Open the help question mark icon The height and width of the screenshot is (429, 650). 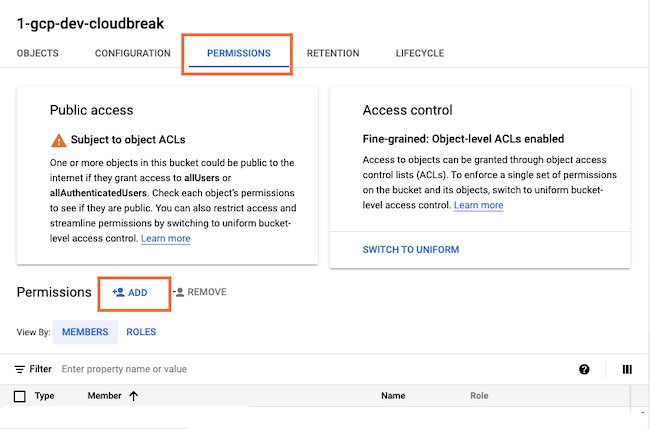[584, 369]
